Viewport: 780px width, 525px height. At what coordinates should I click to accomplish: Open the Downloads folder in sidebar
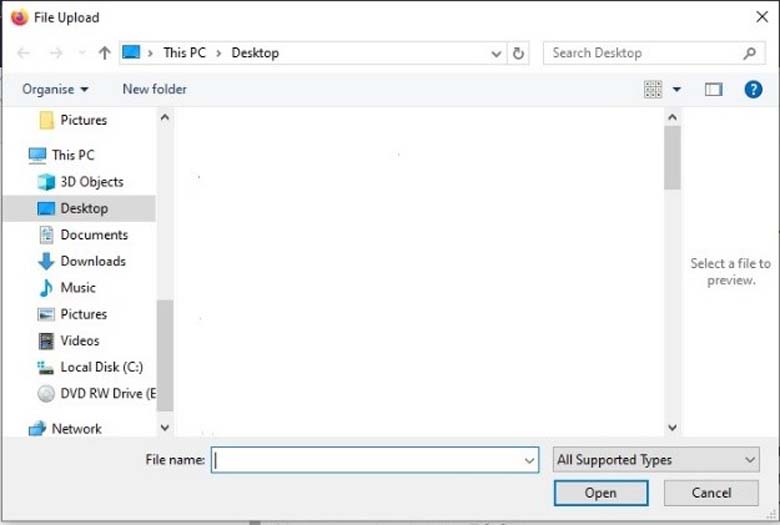pyautogui.click(x=92, y=261)
